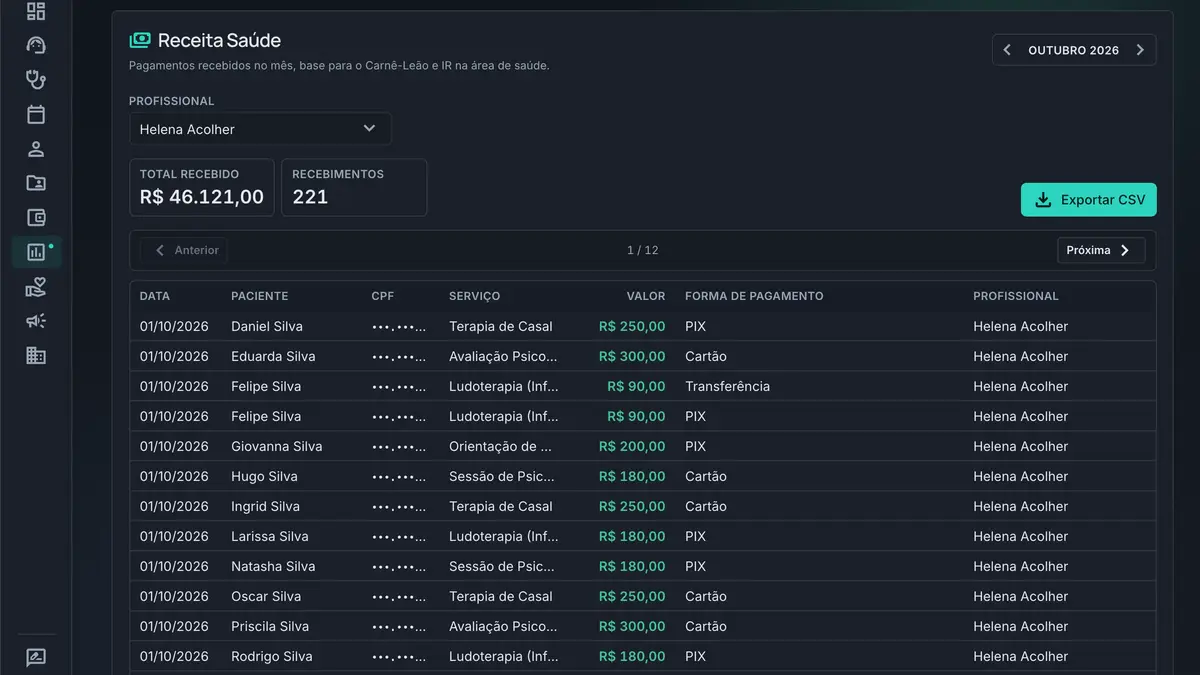The width and height of the screenshot is (1200, 675).
Task: Click the Anterior pagination button
Action: [x=184, y=250]
